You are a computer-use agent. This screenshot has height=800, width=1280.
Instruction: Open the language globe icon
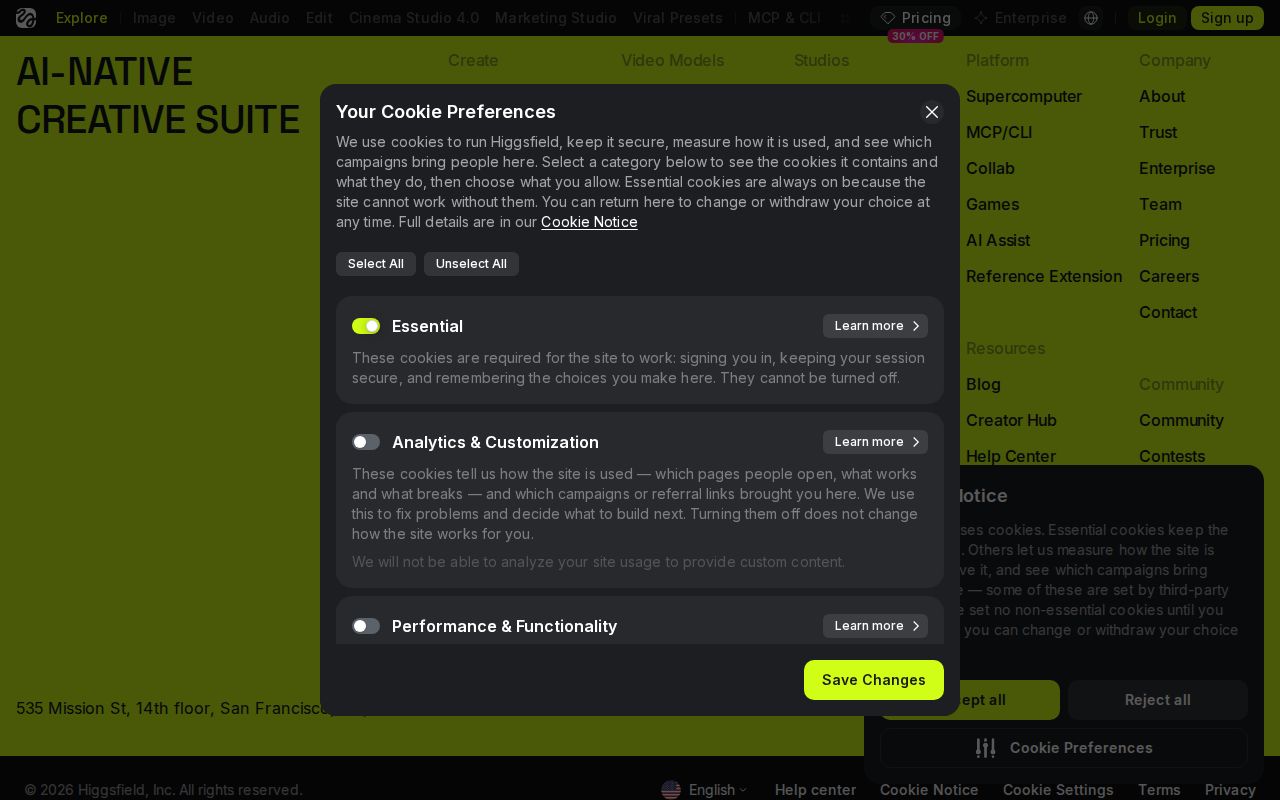[x=1091, y=18]
